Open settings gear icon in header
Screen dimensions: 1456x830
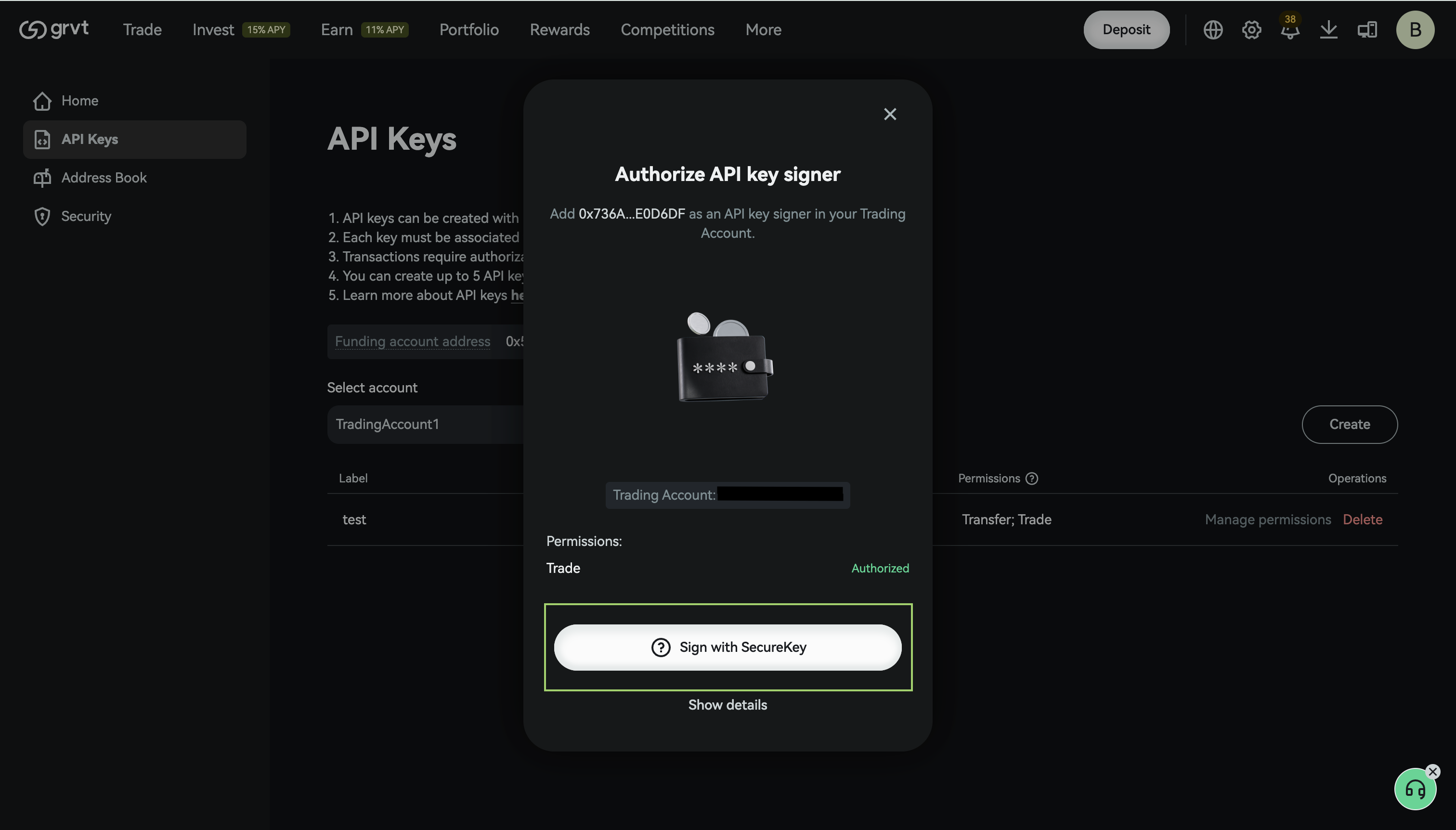[1251, 30]
